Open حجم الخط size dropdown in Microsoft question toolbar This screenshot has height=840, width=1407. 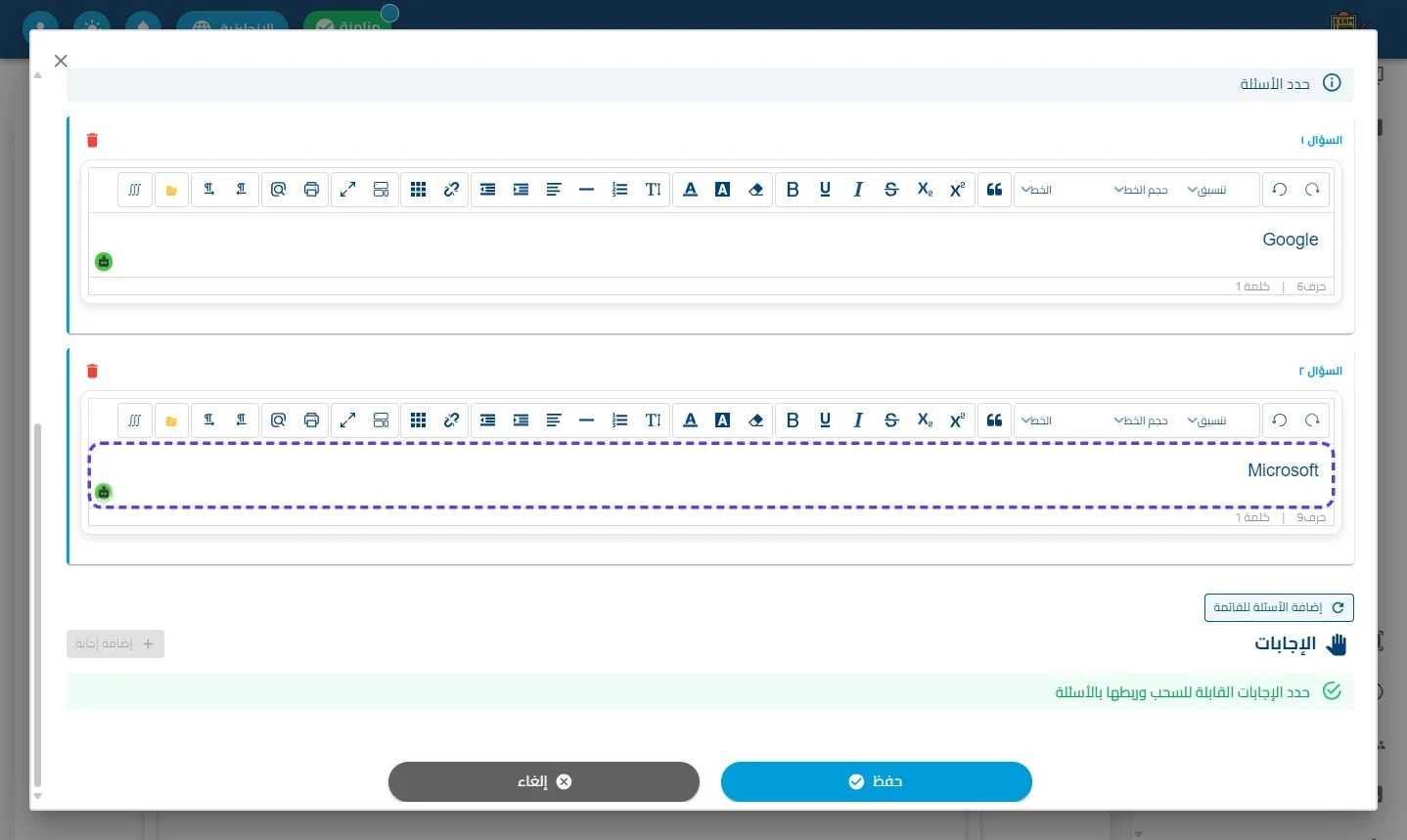pyautogui.click(x=1142, y=420)
